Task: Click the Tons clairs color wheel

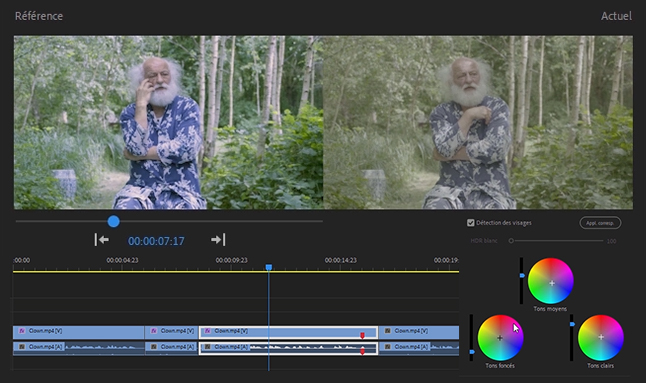Action: (x=601, y=338)
